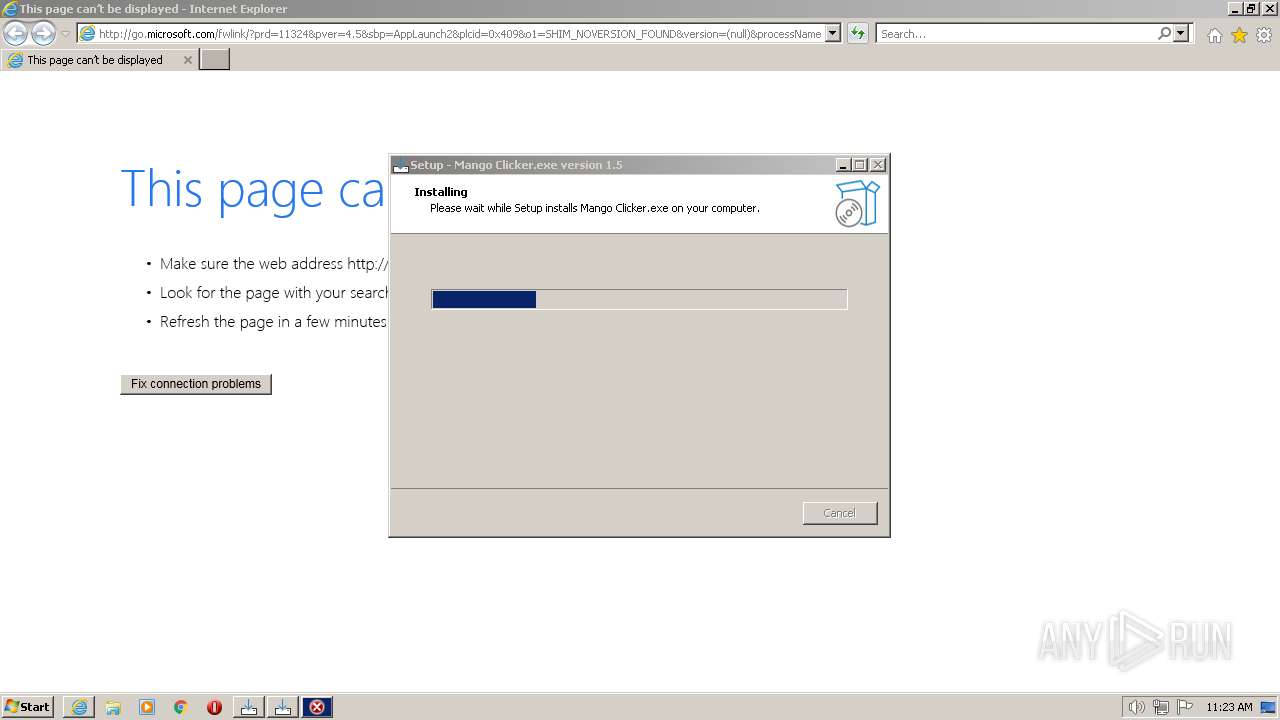Click the 'Look for the page' bullet text

[273, 293]
